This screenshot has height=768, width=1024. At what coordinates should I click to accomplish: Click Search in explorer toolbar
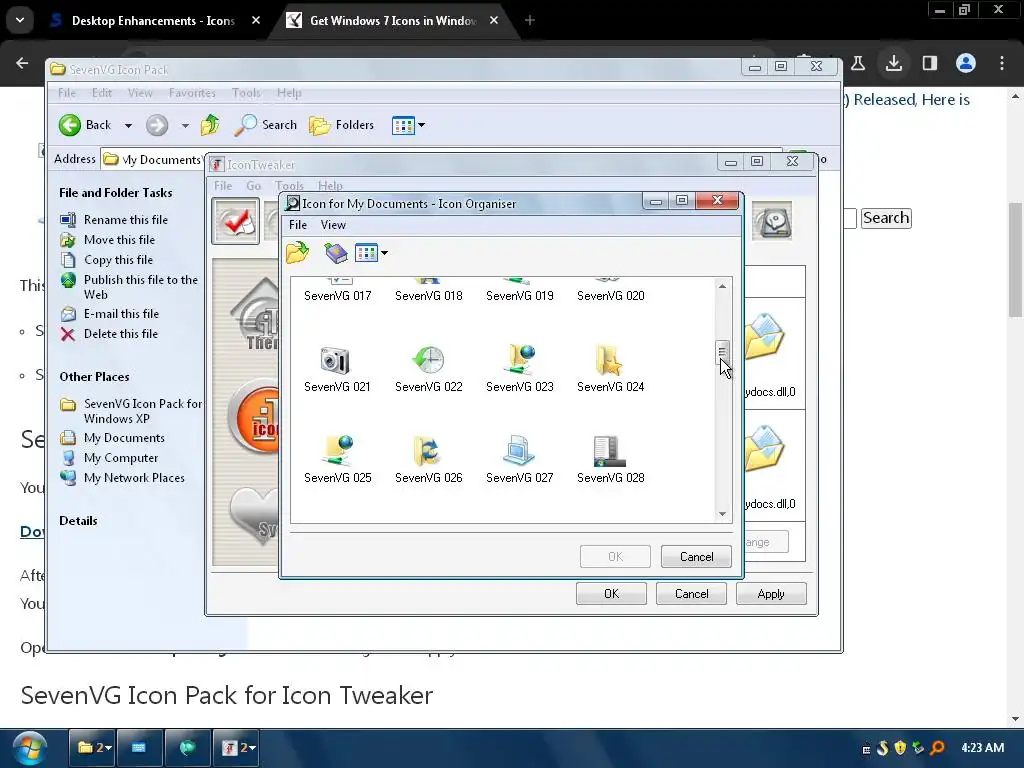pos(266,125)
